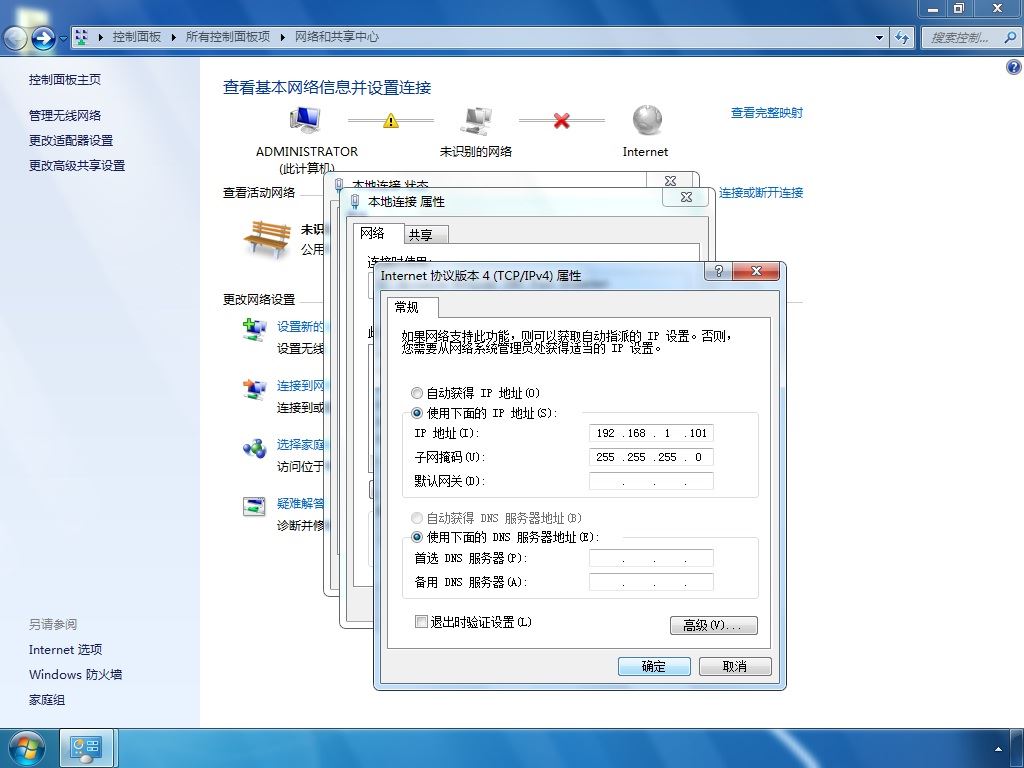Open the recent pages history dropdown

63,38
